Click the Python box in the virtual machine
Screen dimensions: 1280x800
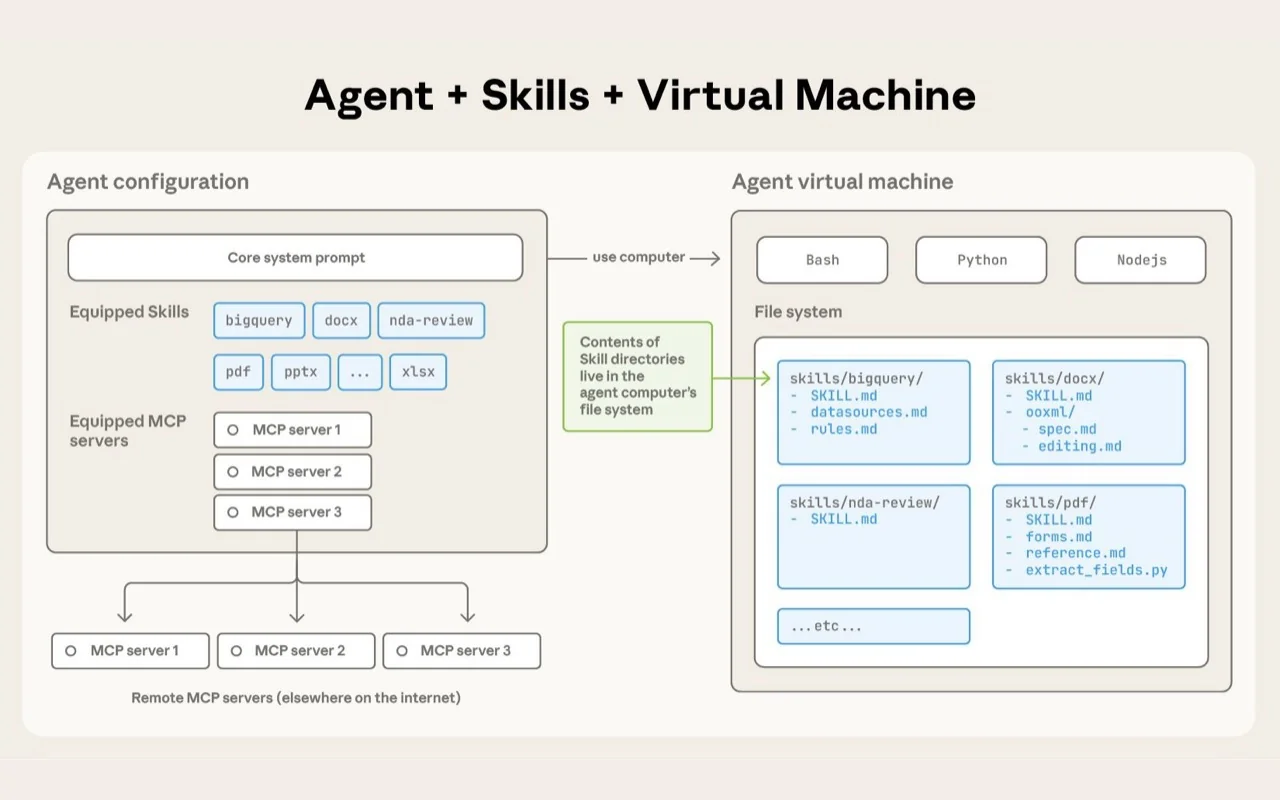(x=981, y=260)
